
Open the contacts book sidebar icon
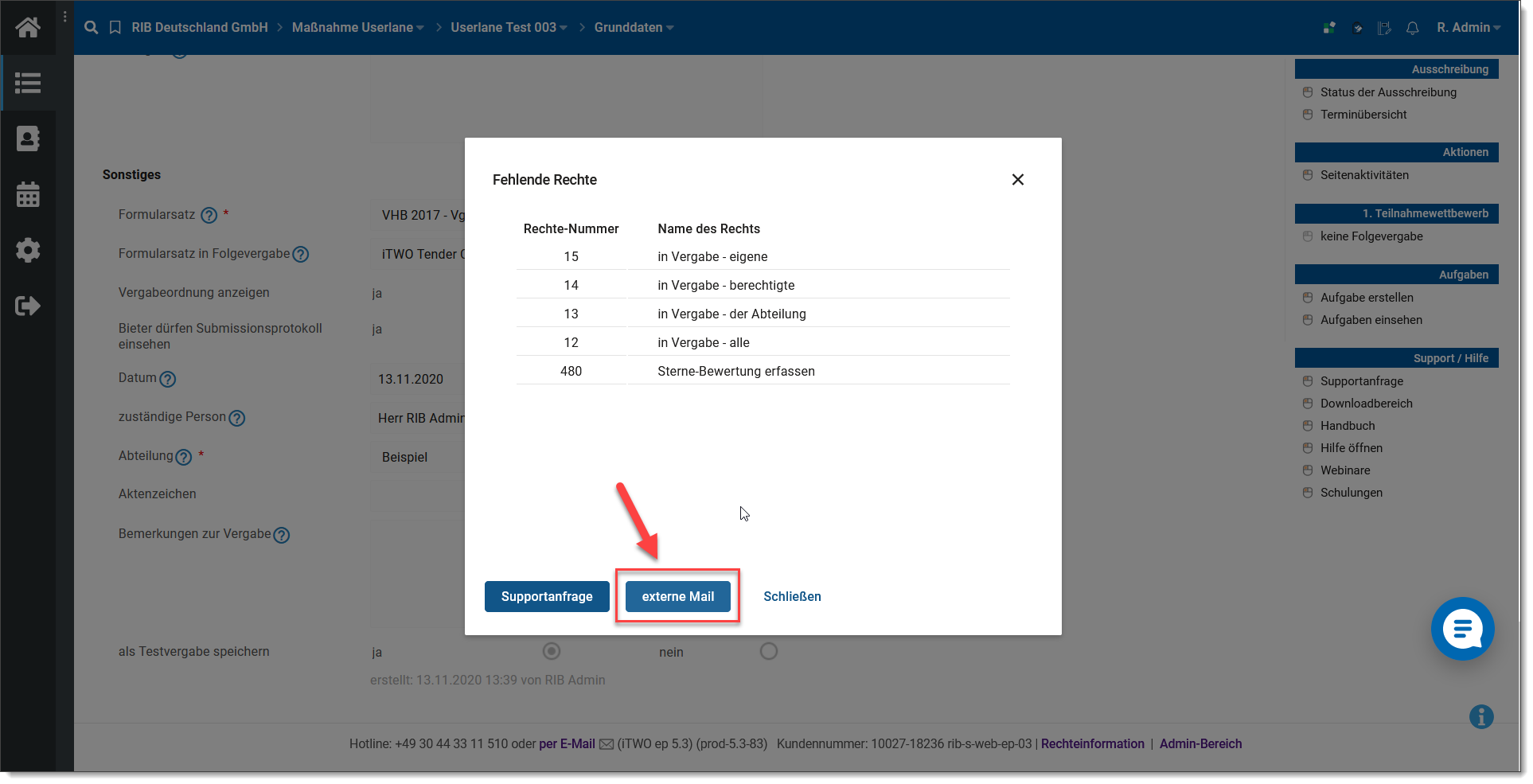click(x=28, y=138)
